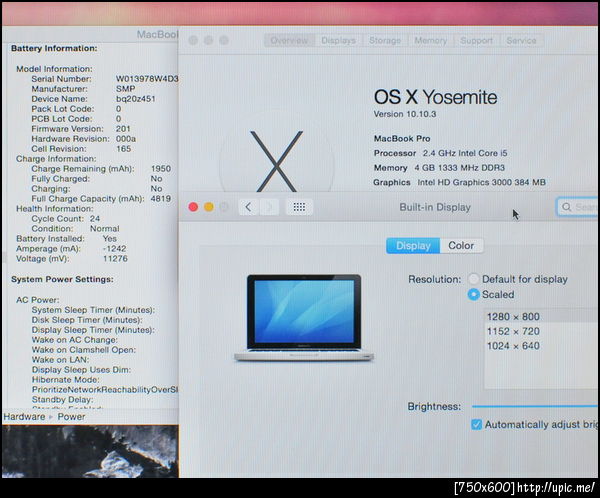Click the Manufacturer value SMP
Image resolution: width=600 pixels, height=498 pixels.
tap(126, 89)
